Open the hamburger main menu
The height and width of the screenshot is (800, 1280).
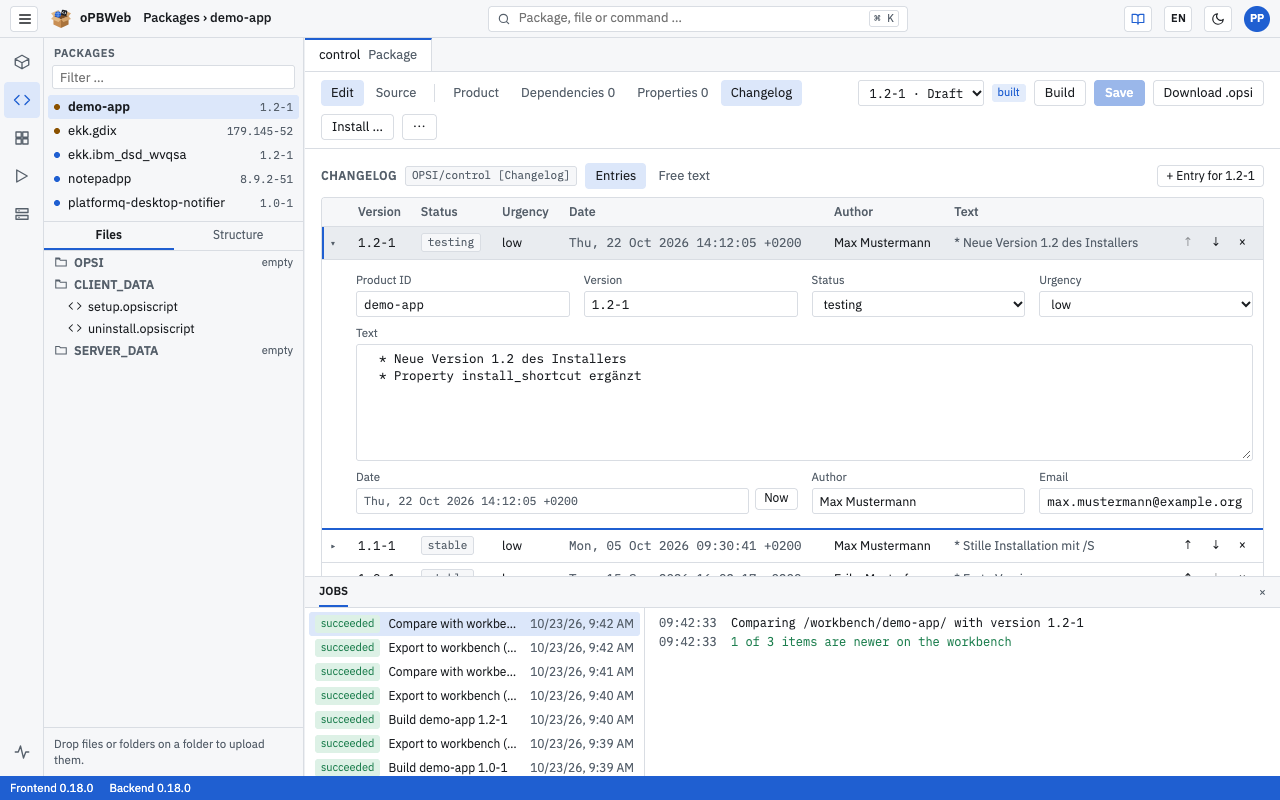pos(26,18)
